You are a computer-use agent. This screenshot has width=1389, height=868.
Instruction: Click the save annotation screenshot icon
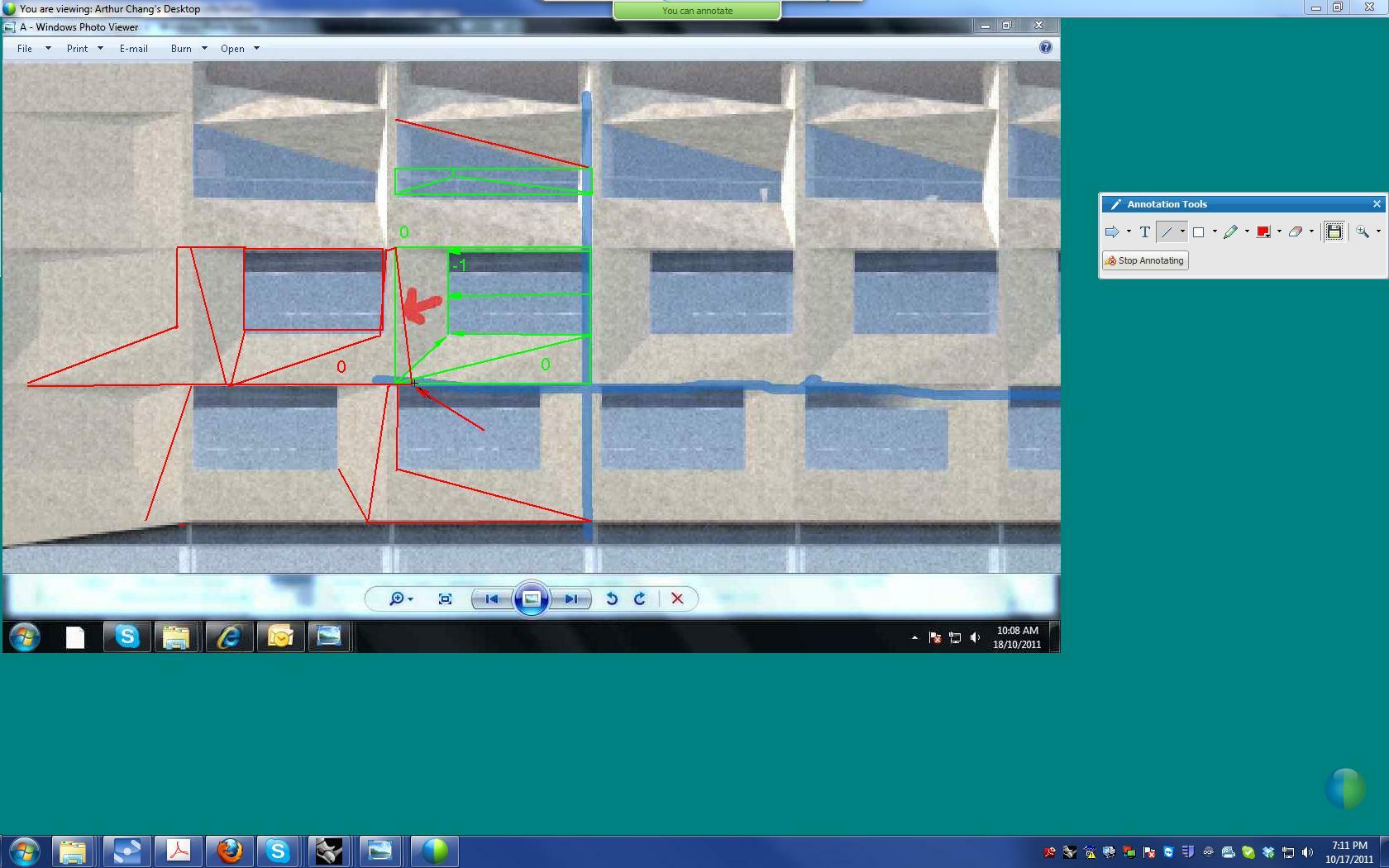(x=1334, y=232)
